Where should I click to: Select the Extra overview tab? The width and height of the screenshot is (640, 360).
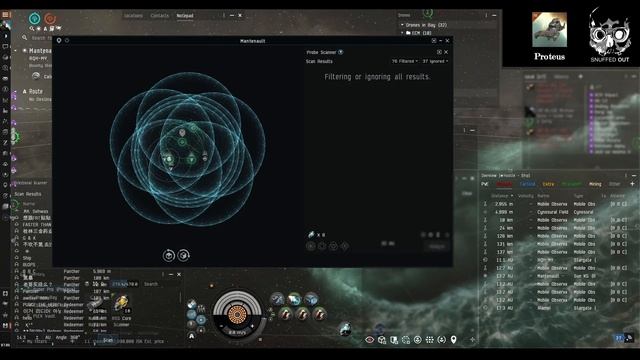(548, 184)
